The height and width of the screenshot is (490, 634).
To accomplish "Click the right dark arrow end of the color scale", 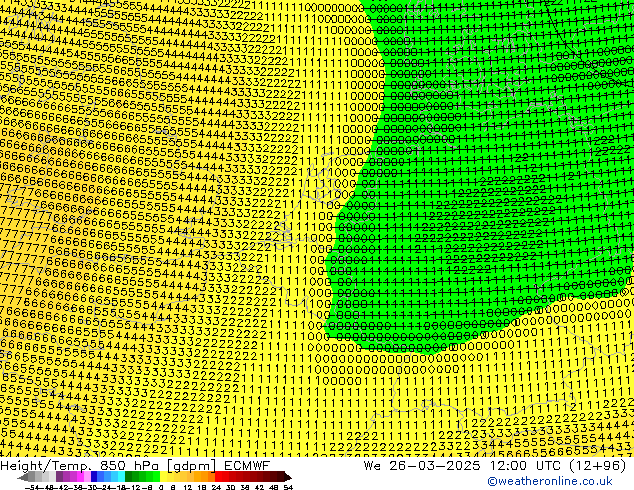I will point(288,477).
